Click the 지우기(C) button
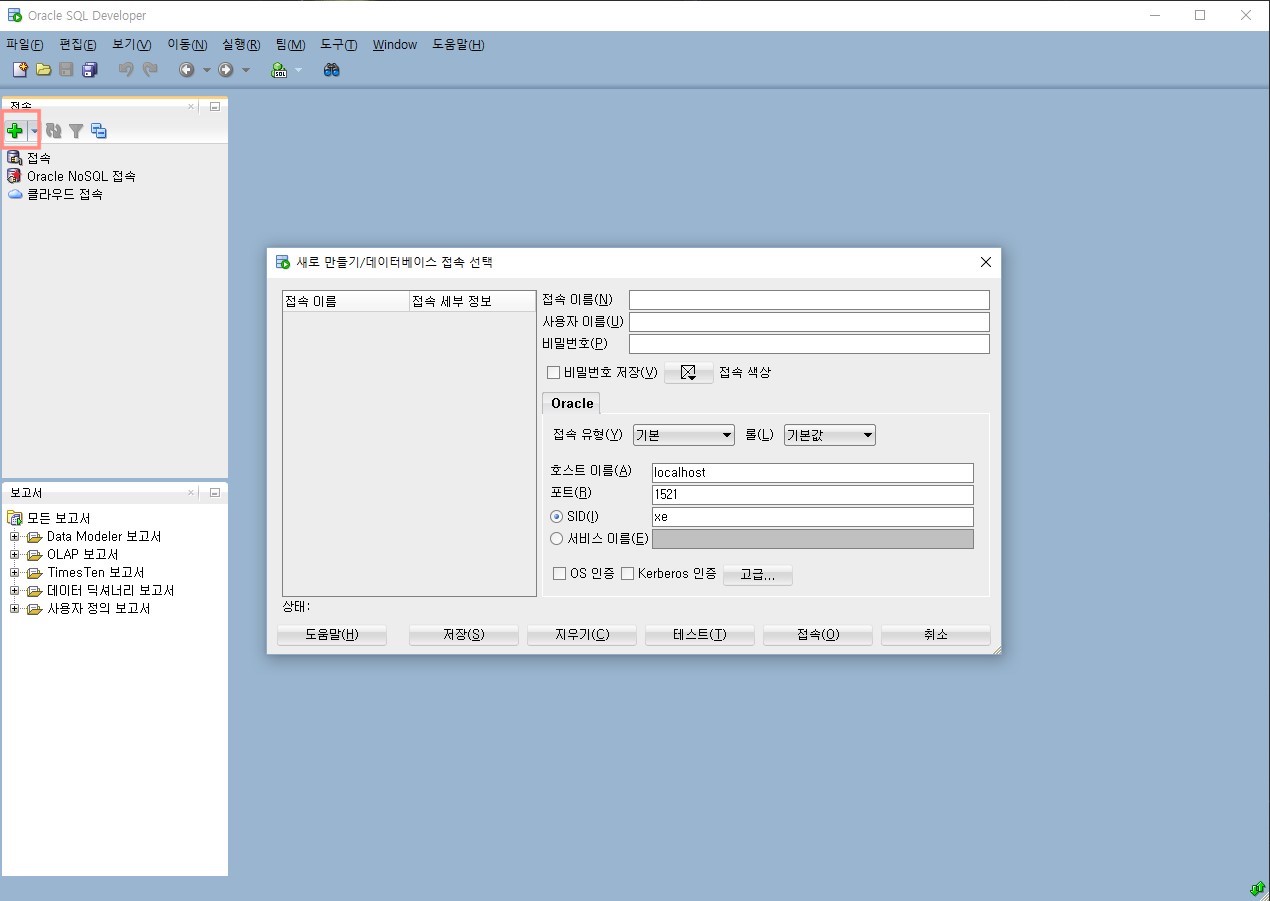This screenshot has width=1270, height=901. [582, 635]
